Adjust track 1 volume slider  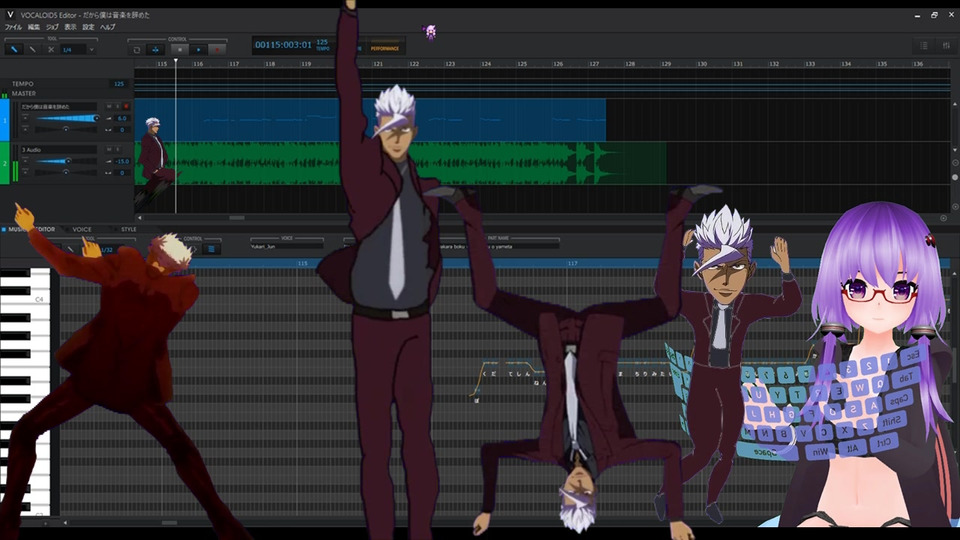(66, 118)
